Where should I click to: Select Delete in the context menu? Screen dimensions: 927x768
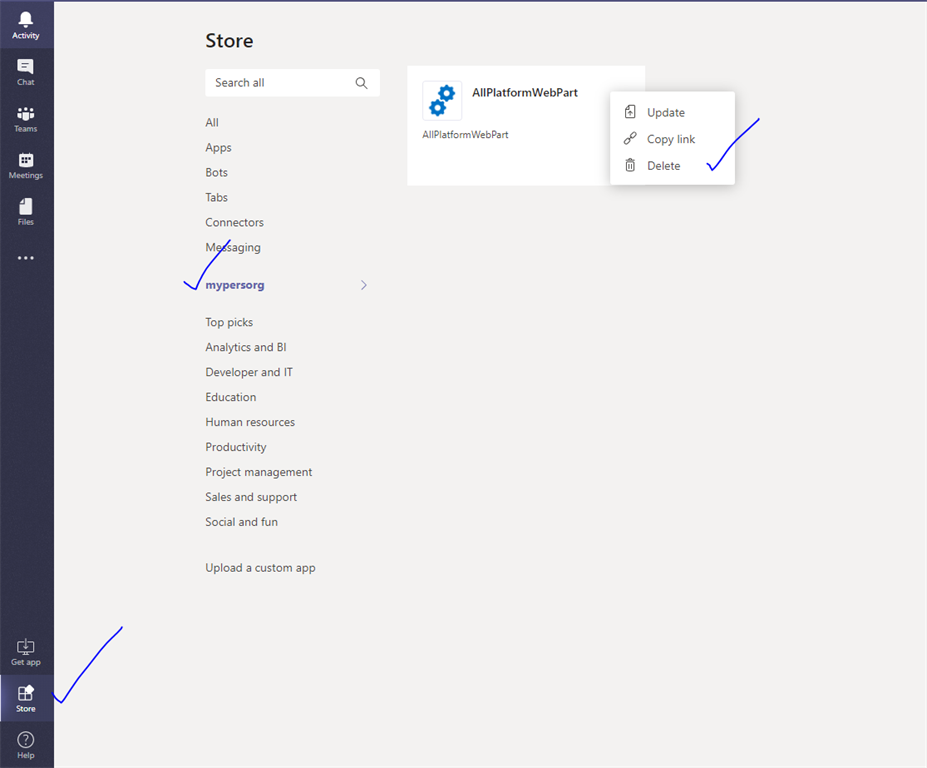[x=663, y=165]
